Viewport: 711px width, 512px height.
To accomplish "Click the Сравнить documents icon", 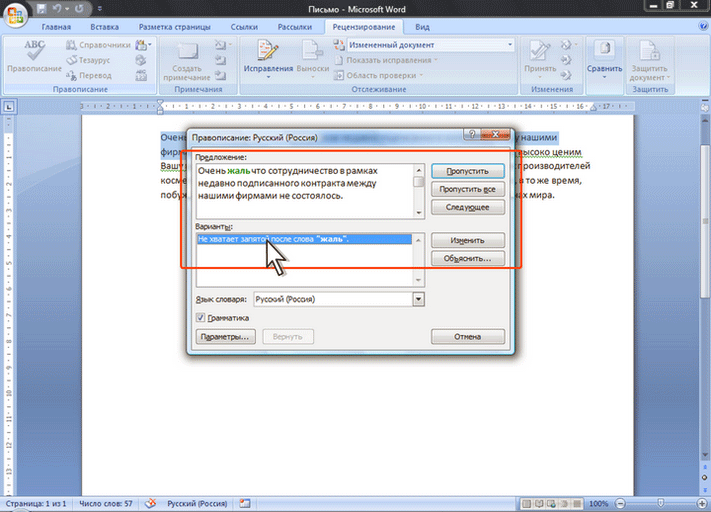I will point(603,58).
